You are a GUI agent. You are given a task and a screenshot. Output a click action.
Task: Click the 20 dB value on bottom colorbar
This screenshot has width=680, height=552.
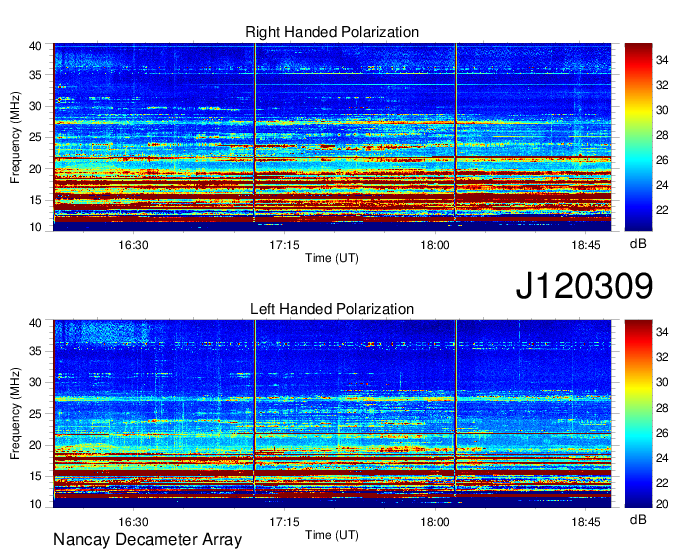click(662, 503)
